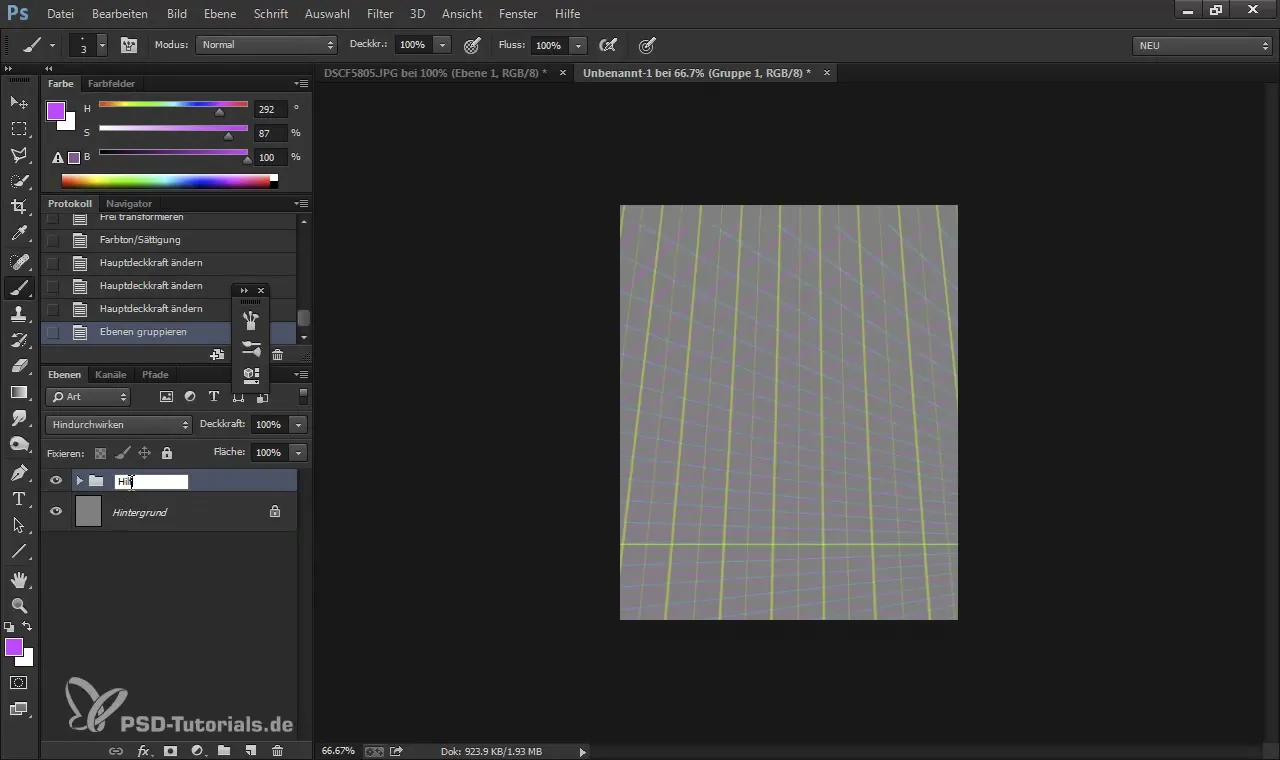Screen dimensions: 1280x760
Task: Toggle lock image pixels brush icon
Action: point(122,453)
